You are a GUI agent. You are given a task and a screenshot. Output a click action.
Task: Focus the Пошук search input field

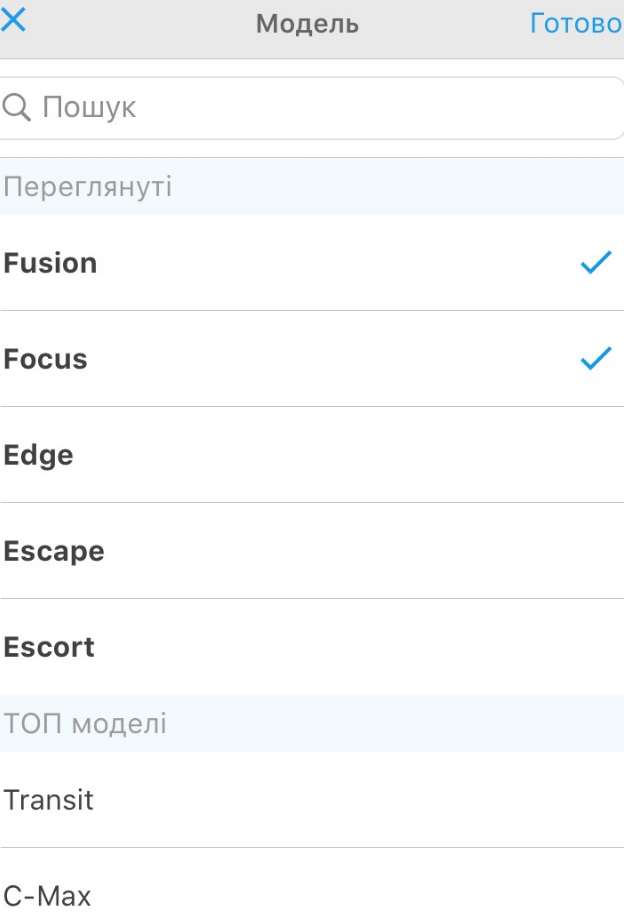(312, 108)
